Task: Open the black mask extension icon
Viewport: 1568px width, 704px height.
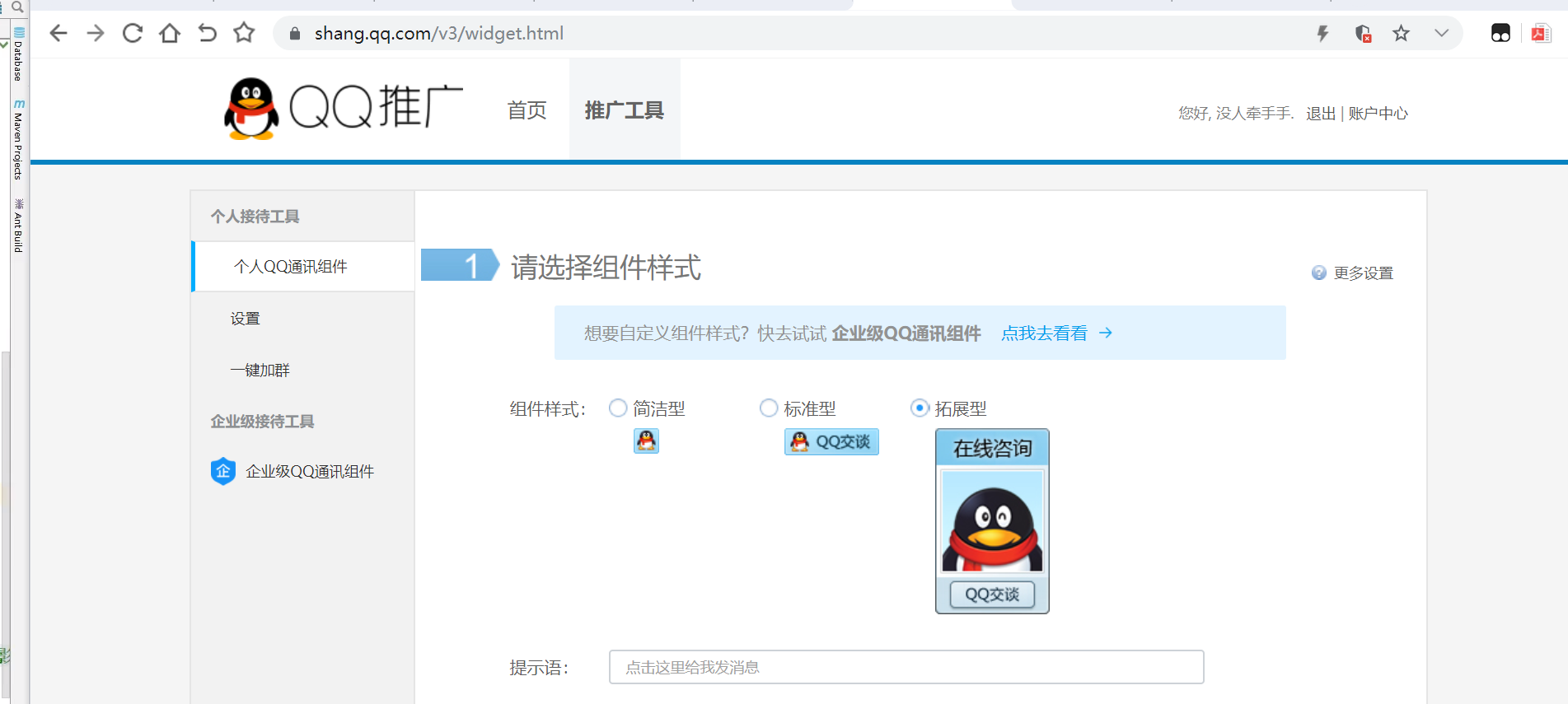Action: (1500, 33)
